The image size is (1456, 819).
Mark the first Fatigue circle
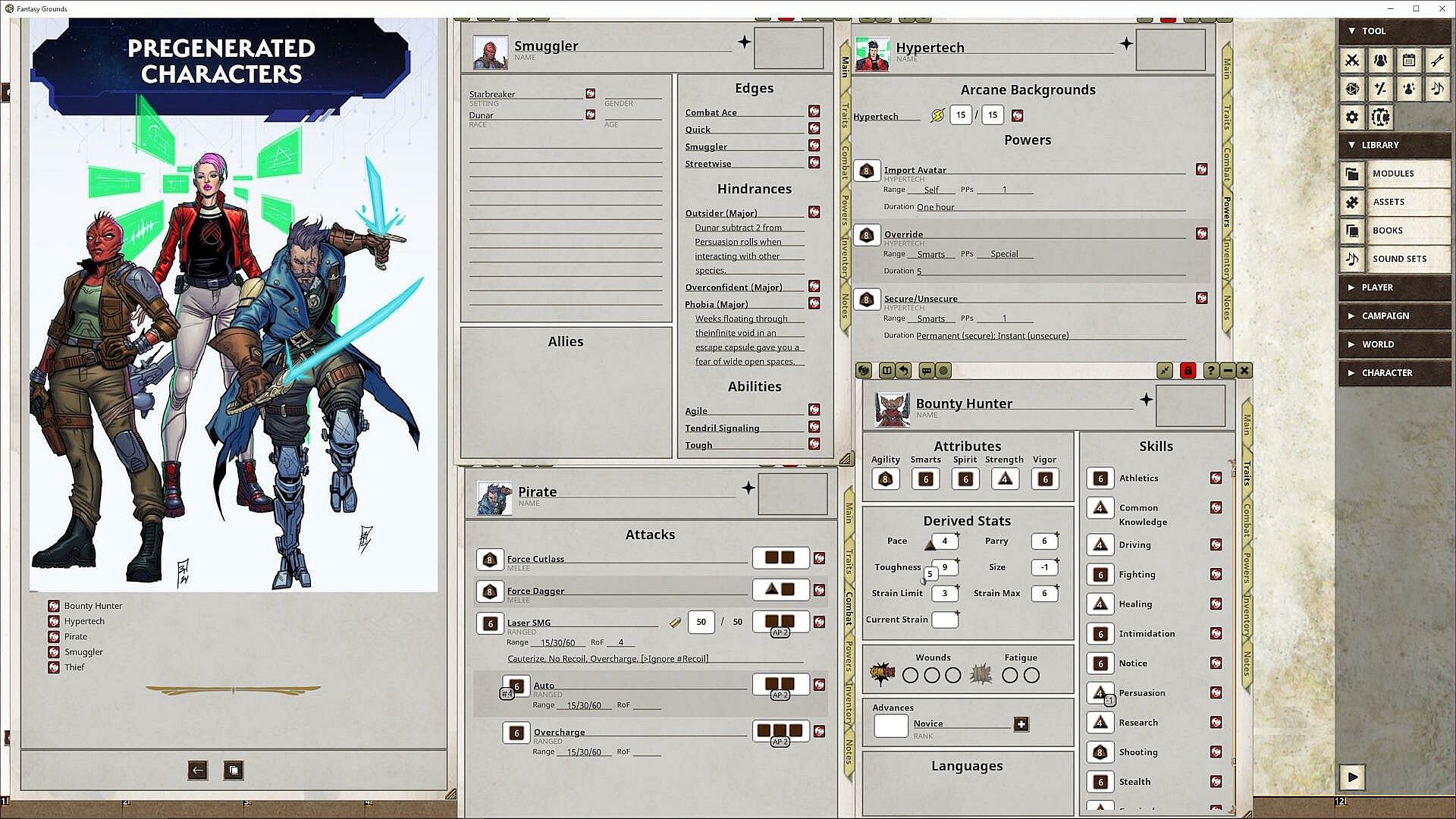(1010, 676)
